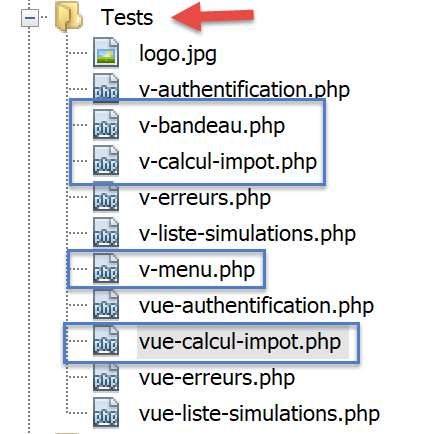Select vue-liste-simulations.php file name
Viewport: 435px width, 434px height.
259,414
